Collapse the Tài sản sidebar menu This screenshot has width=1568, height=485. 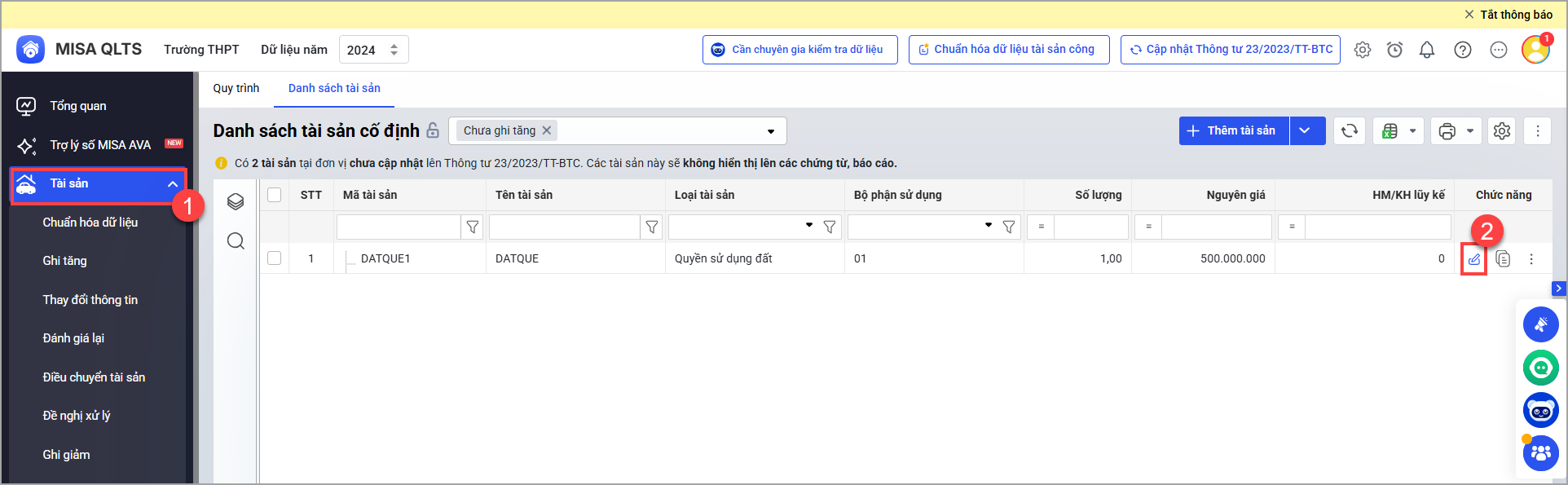click(x=173, y=184)
